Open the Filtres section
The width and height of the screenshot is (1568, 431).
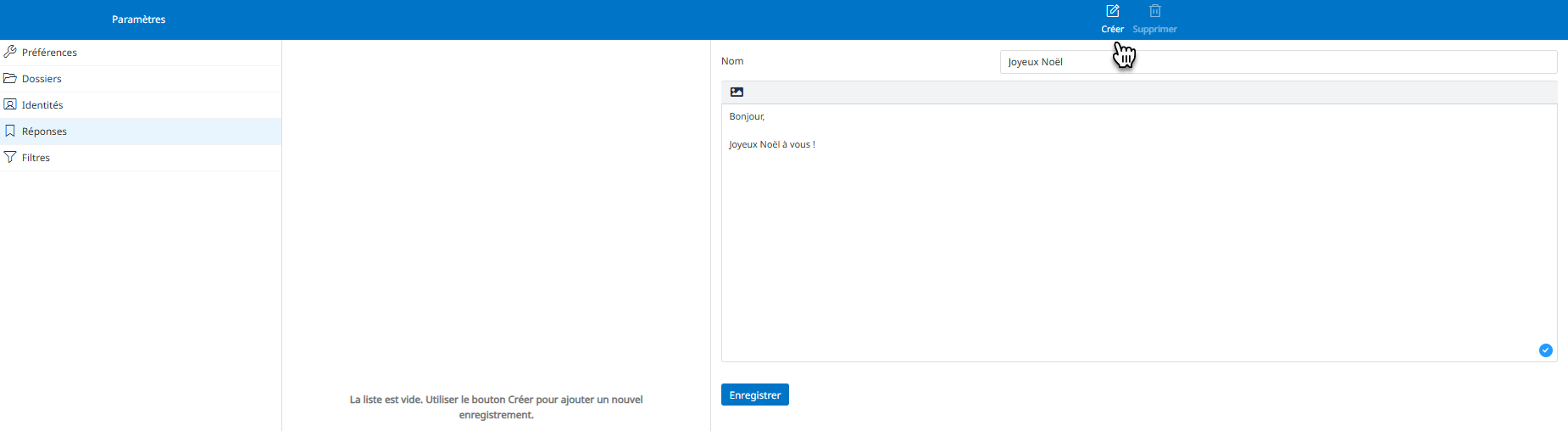(x=141, y=158)
